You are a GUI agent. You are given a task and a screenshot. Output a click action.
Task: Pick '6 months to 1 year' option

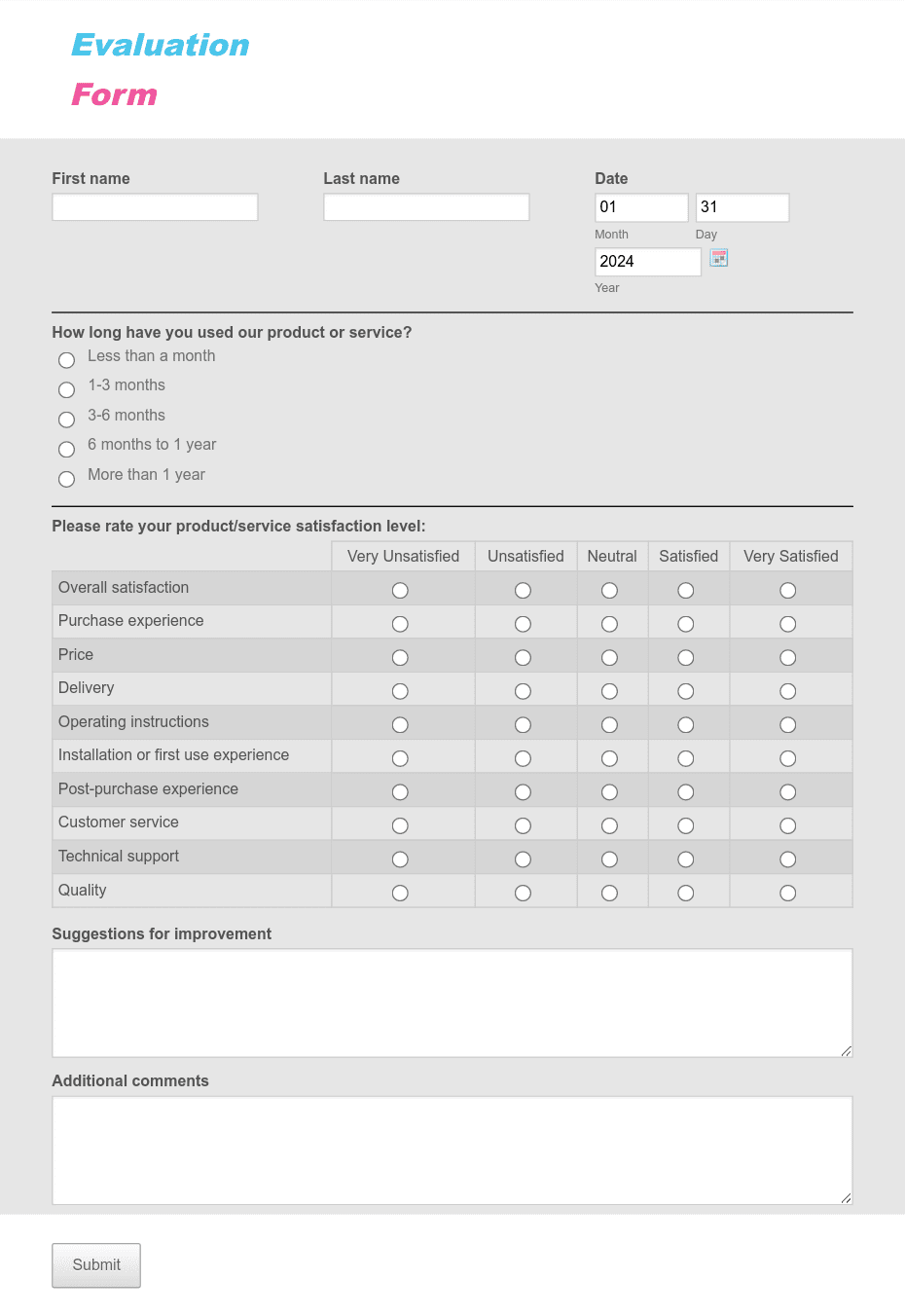(x=66, y=450)
